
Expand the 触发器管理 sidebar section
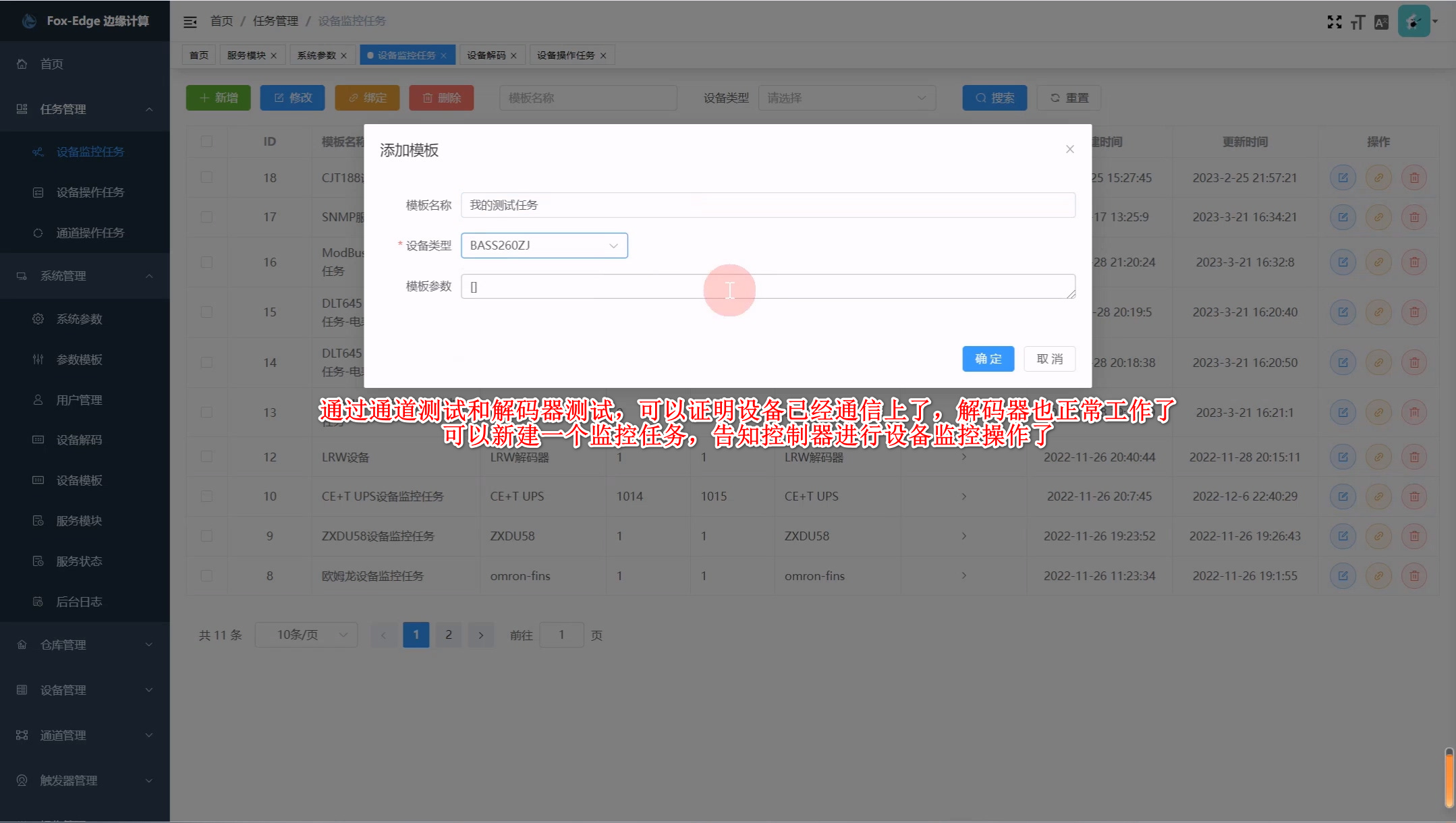tap(84, 781)
